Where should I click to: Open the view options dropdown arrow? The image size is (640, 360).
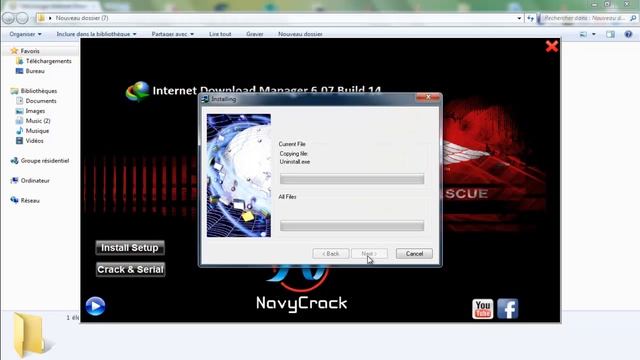(593, 34)
